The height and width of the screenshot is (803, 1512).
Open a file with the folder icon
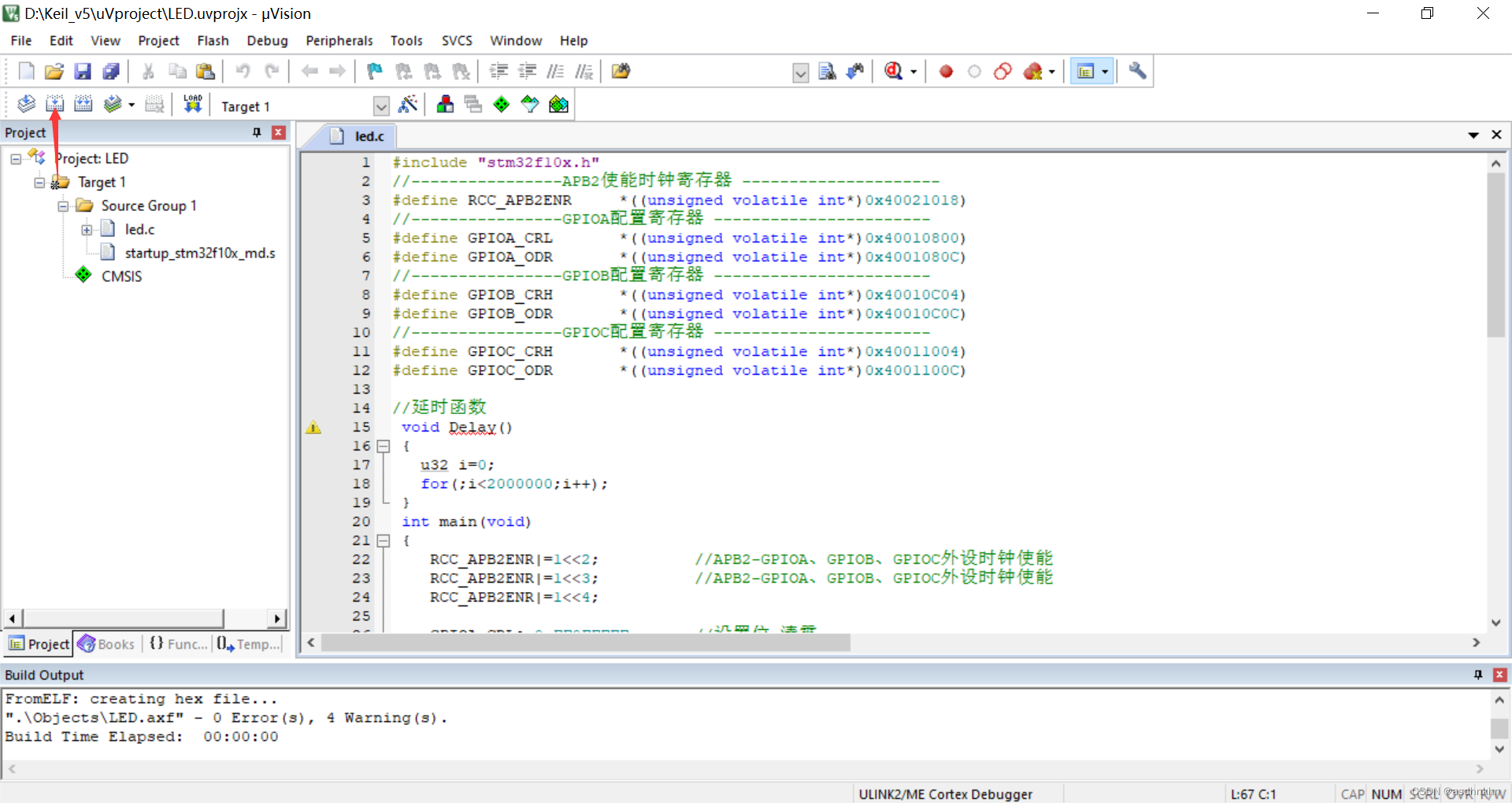point(54,72)
